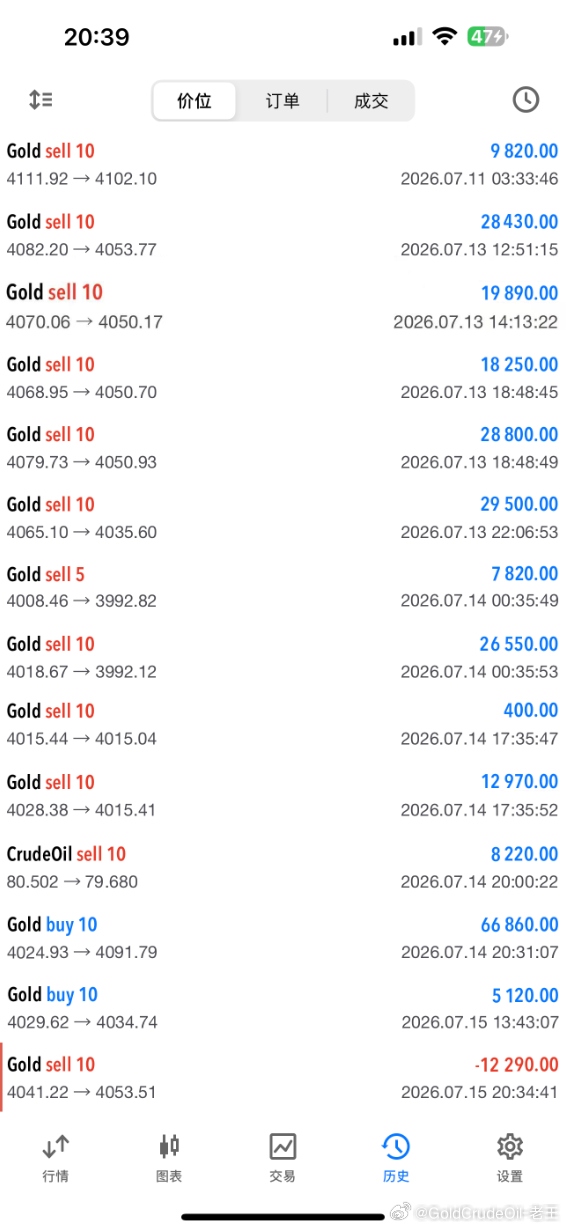Switch to the 成交 segment
Viewport: 566px width, 1227px height.
tap(371, 101)
